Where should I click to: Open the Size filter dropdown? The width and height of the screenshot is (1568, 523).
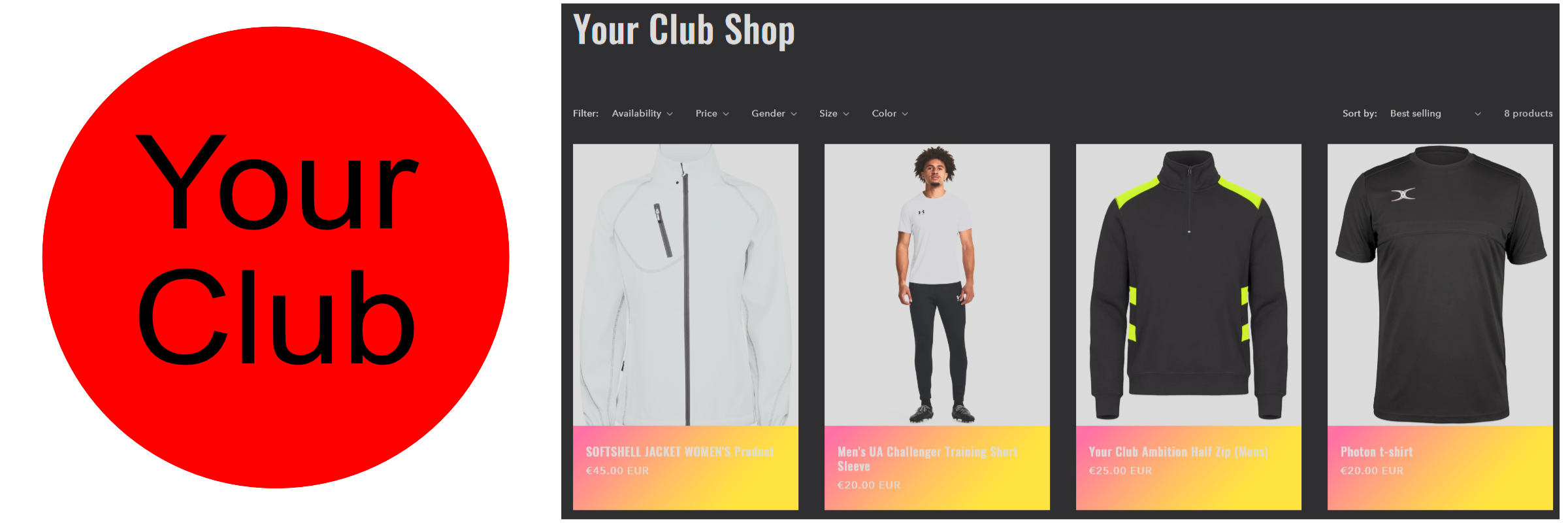[834, 113]
